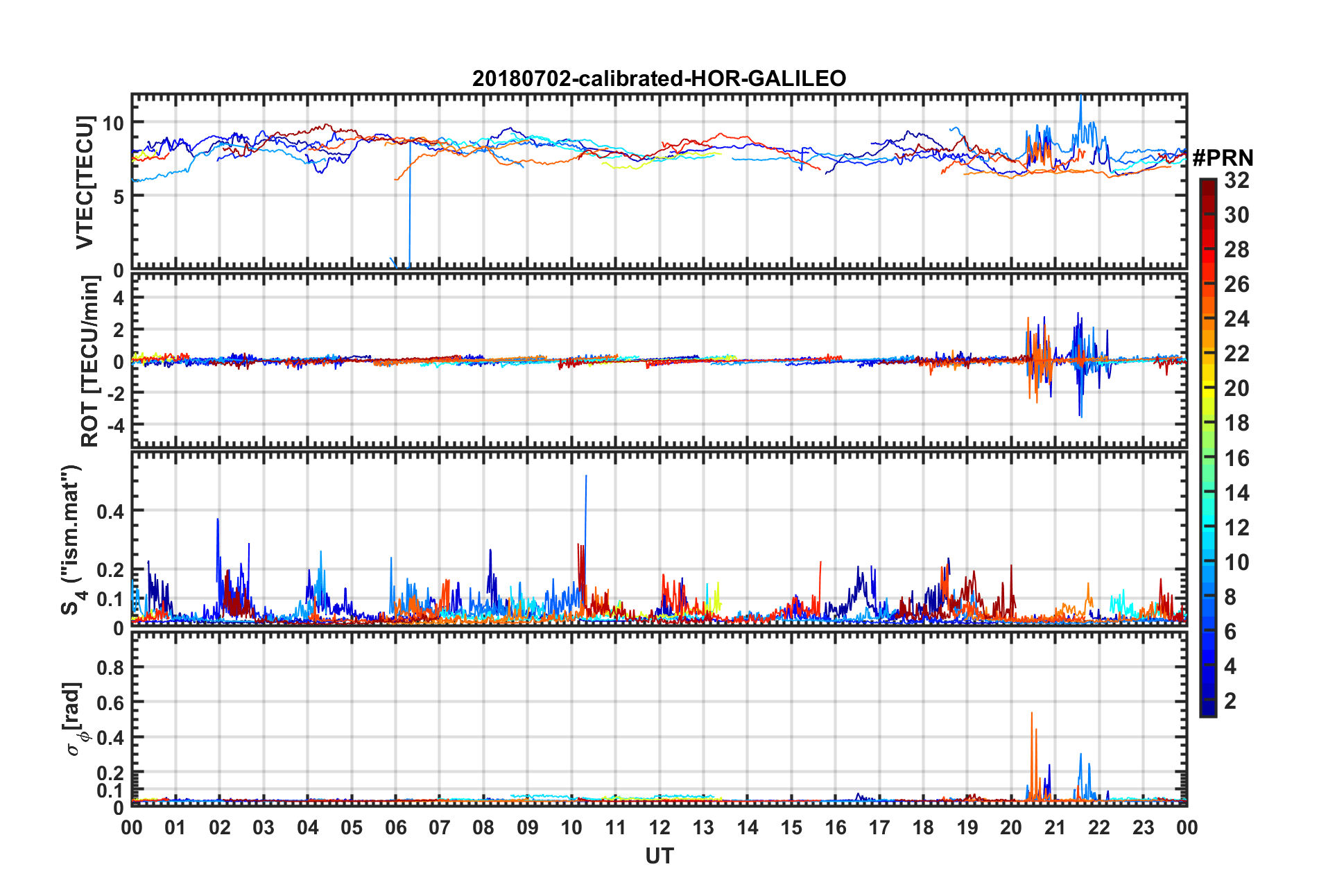Click colorbar tick label 12

tap(1236, 528)
